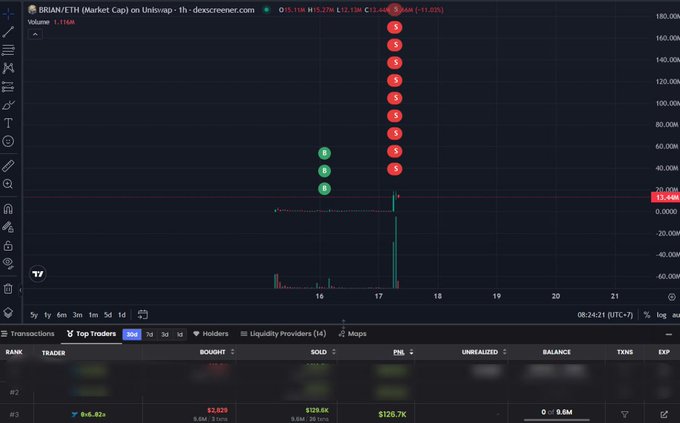Click the TradingView logo on chart
The image size is (680, 423).
(x=38, y=274)
